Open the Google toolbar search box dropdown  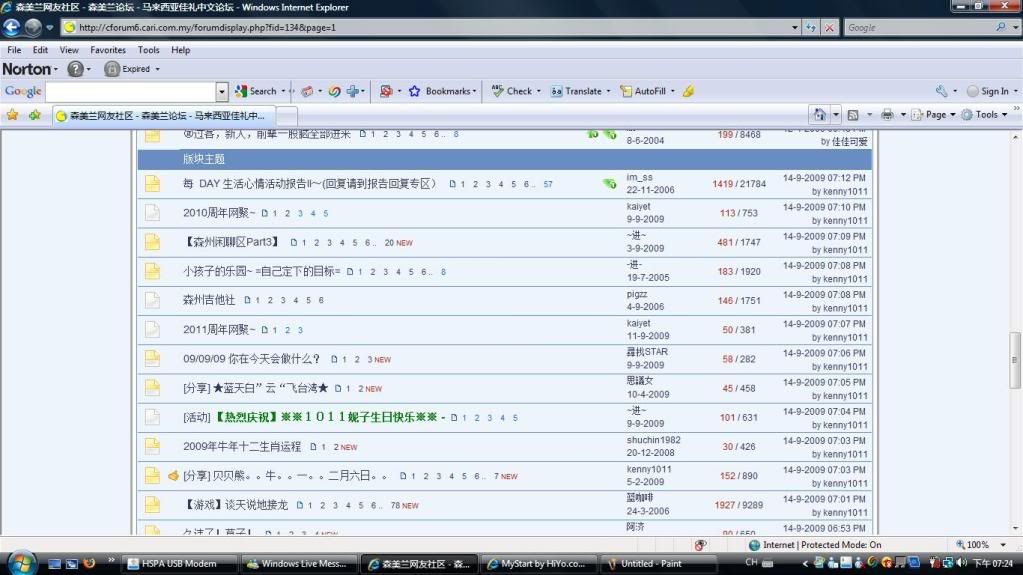point(222,91)
